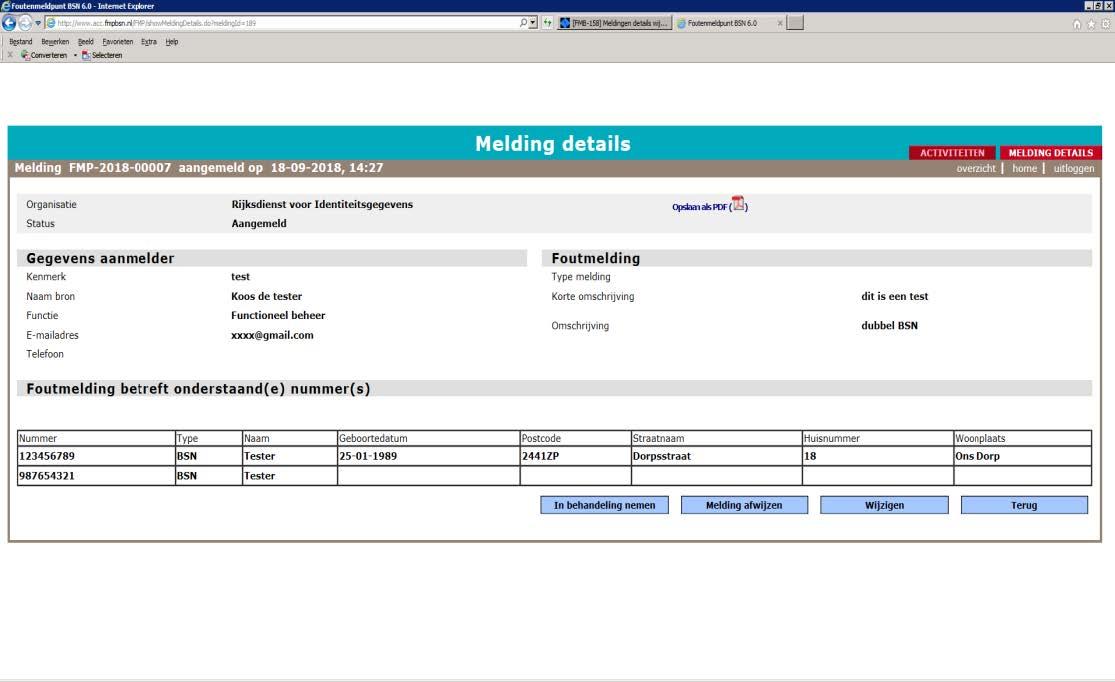This screenshot has width=1115, height=682.
Task: Click the browser forward arrow button
Action: point(25,23)
